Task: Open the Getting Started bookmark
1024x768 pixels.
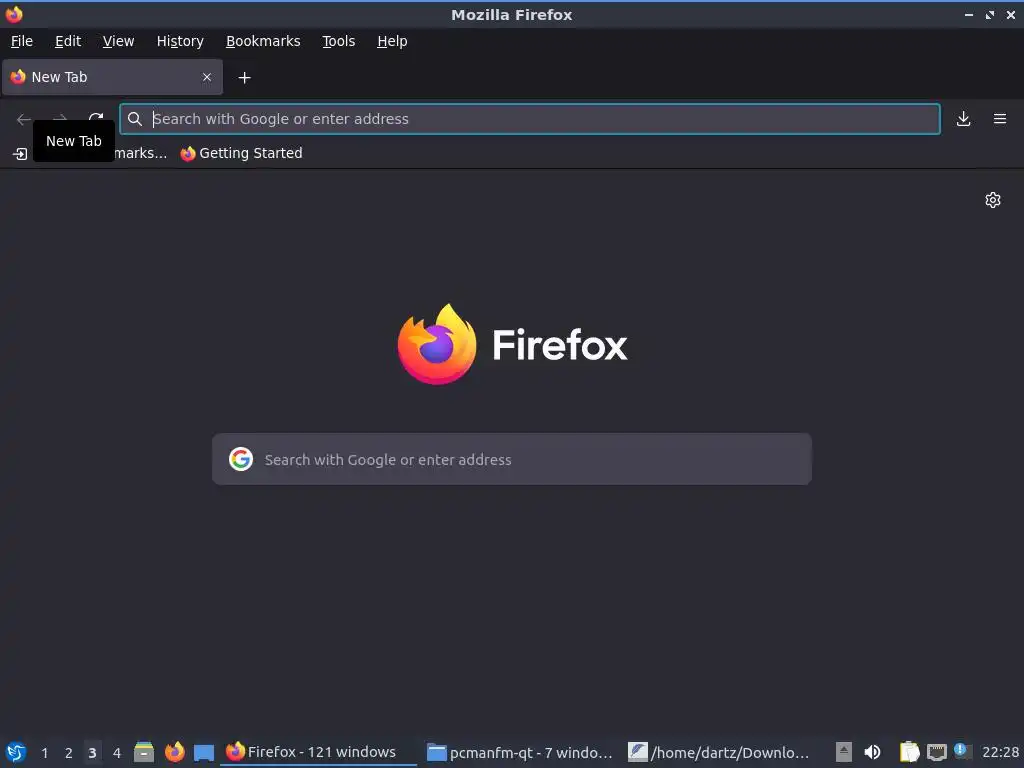Action: (x=242, y=153)
